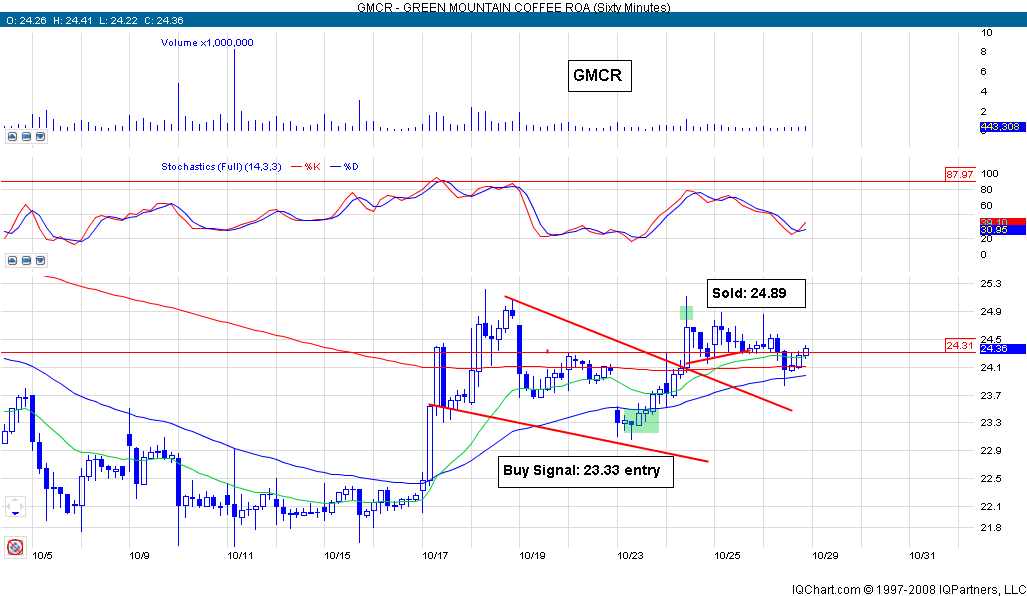Click the red %K legend entry
Viewport: 1027px width, 596px height.
coord(307,166)
